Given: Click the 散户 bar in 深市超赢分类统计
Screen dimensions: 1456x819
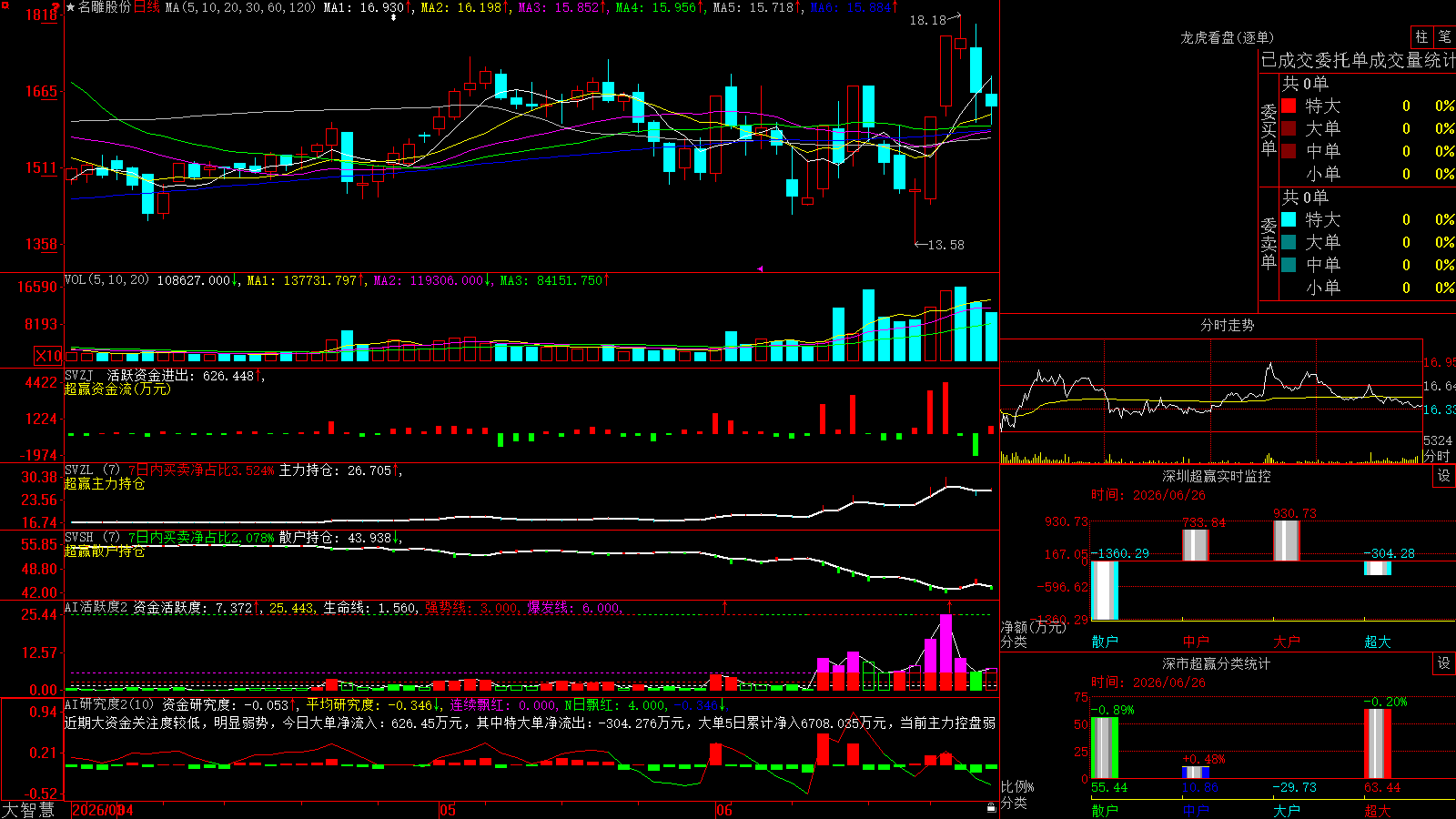Looking at the screenshot, I should pyautogui.click(x=1105, y=748).
